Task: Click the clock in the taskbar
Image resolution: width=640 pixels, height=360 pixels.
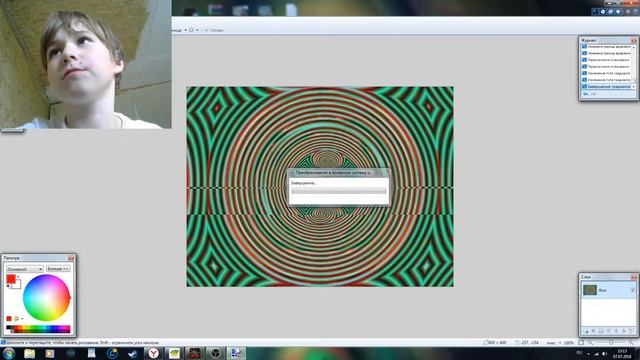Action: click(622, 353)
